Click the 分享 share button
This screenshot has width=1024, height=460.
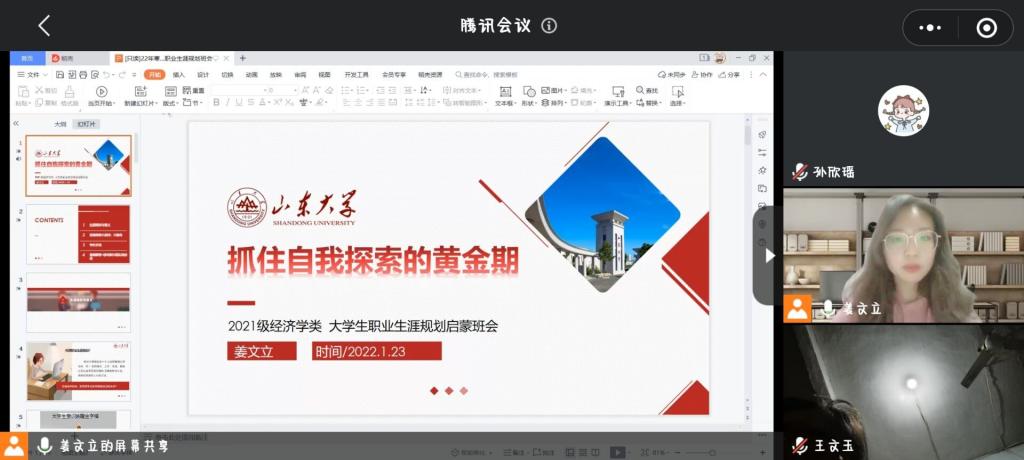[729, 74]
